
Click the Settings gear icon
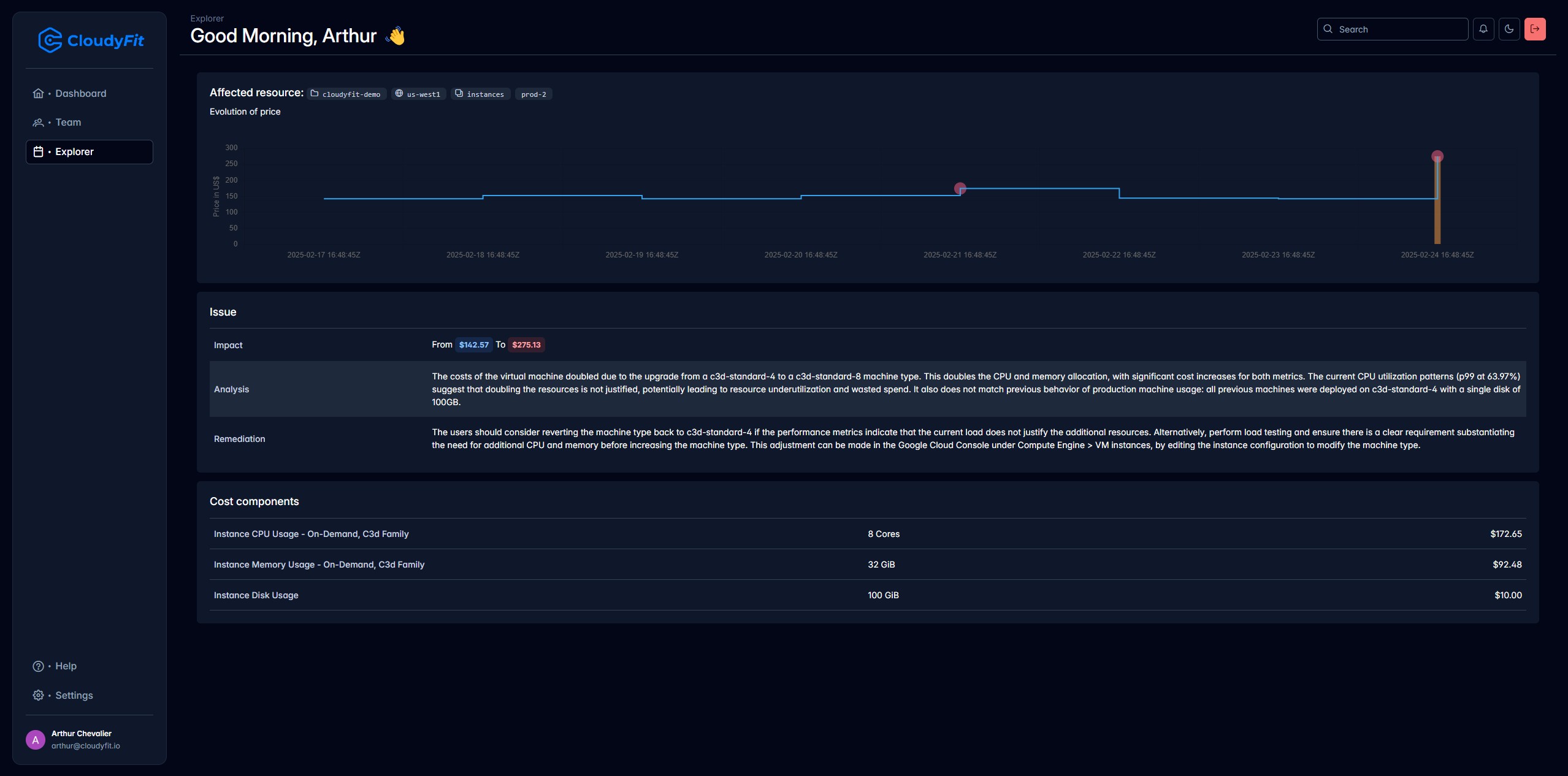39,695
